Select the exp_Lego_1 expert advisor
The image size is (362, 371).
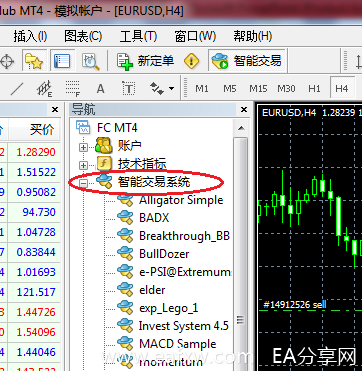pos(169,308)
